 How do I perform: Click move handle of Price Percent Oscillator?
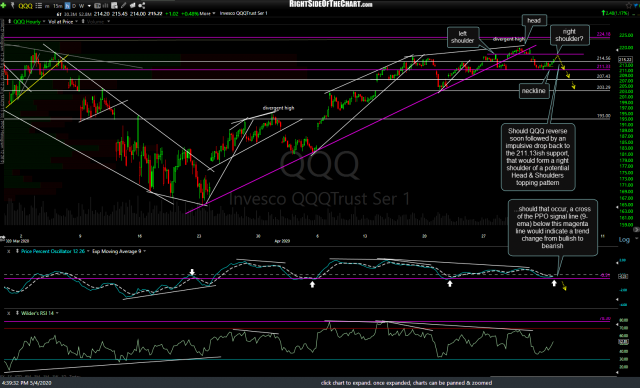18,251
